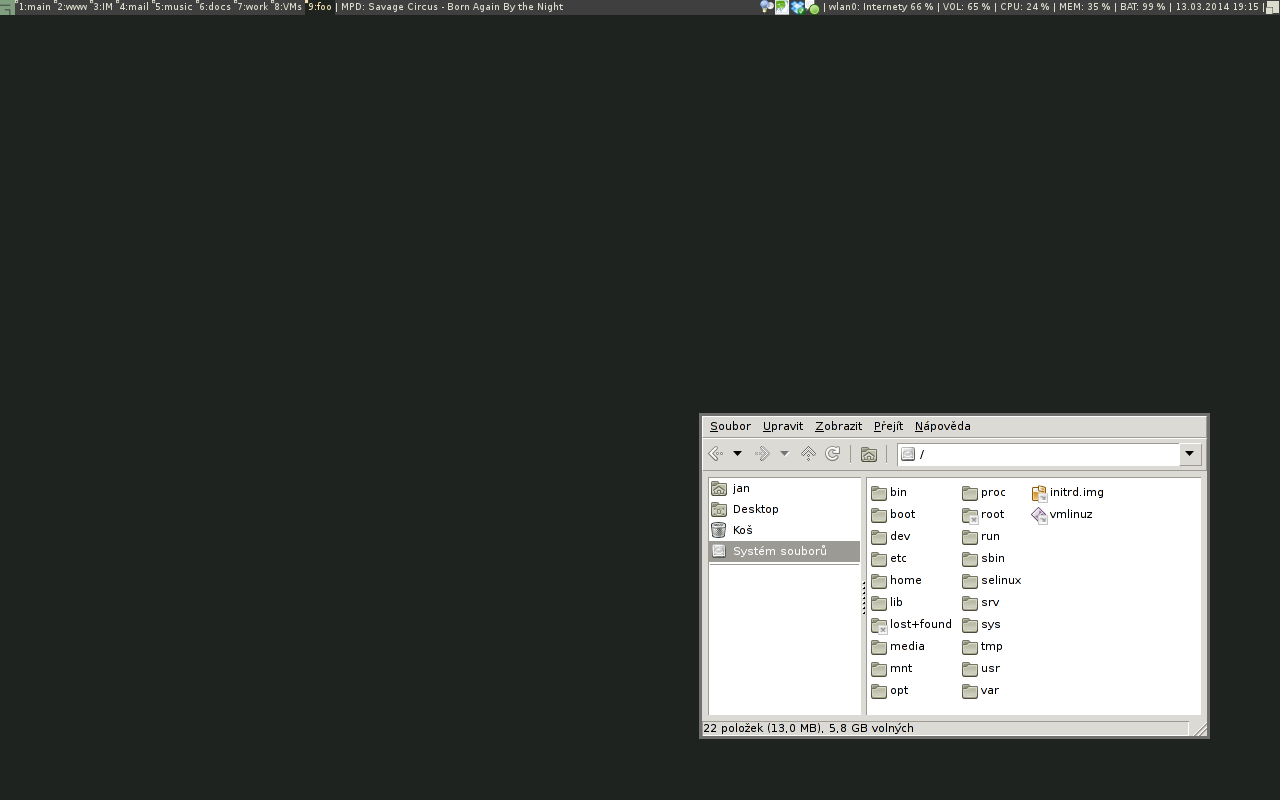This screenshot has height=800, width=1280.
Task: Select the etc folder icon
Action: coord(879,558)
